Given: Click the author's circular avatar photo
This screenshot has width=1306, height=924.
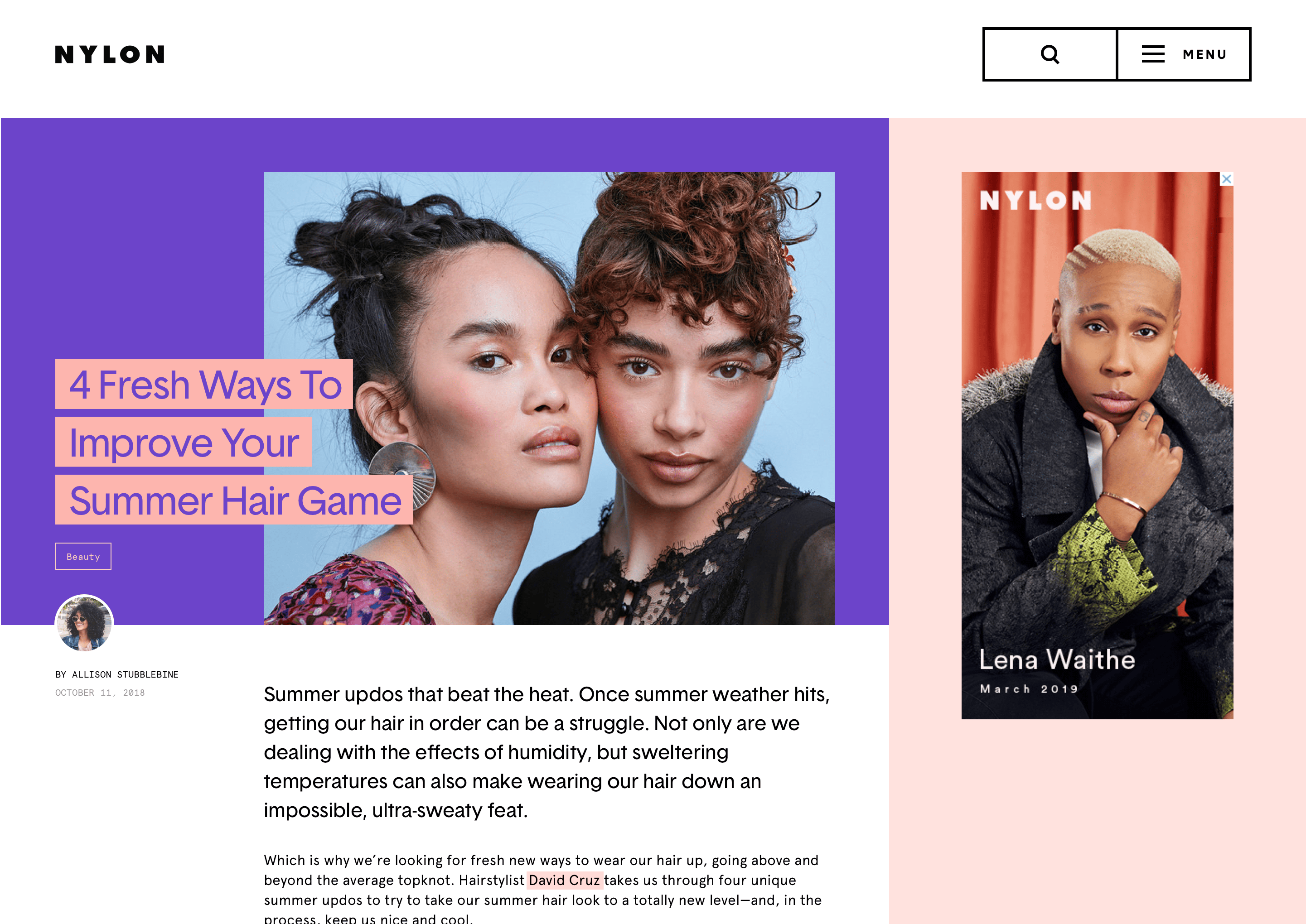Looking at the screenshot, I should pyautogui.click(x=84, y=624).
